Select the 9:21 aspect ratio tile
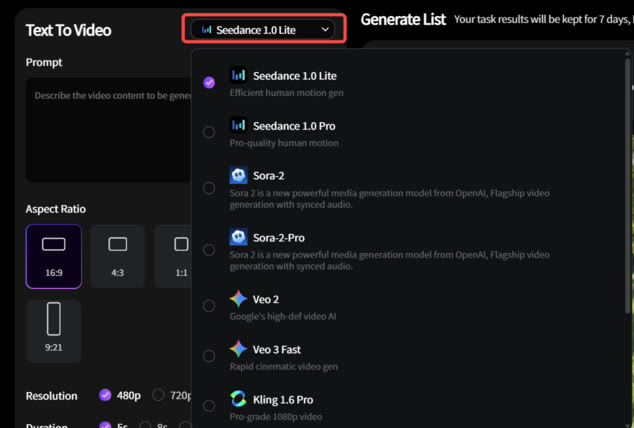This screenshot has width=634, height=428. tap(54, 331)
